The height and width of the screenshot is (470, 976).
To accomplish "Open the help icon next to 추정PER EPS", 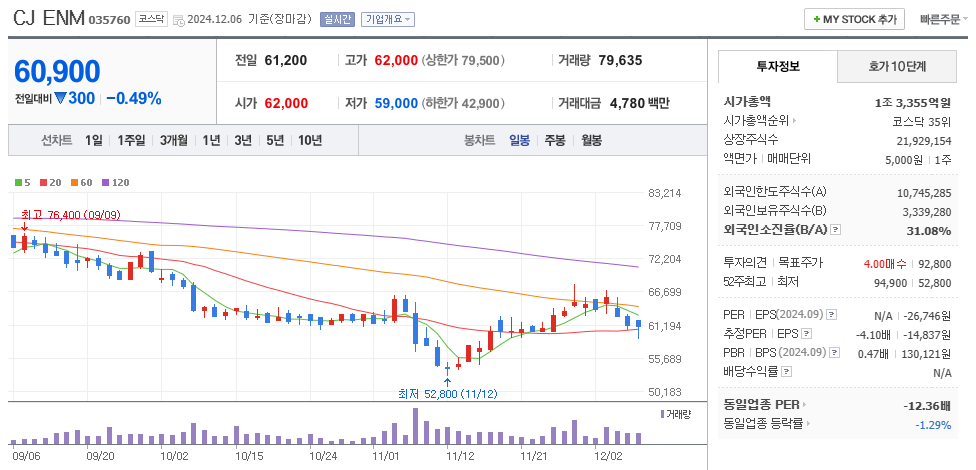I will pyautogui.click(x=807, y=333).
